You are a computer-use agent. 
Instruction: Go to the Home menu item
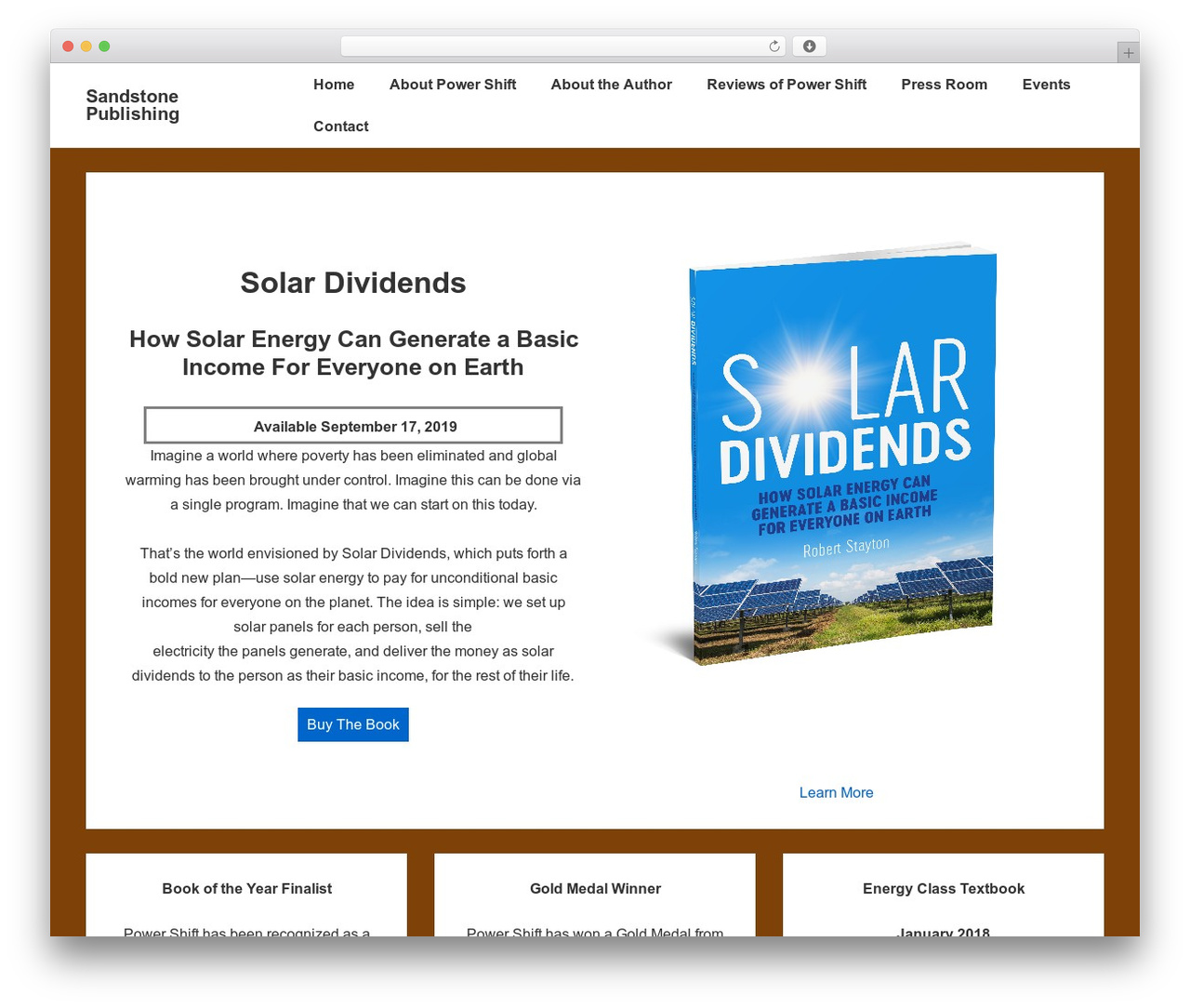[334, 85]
